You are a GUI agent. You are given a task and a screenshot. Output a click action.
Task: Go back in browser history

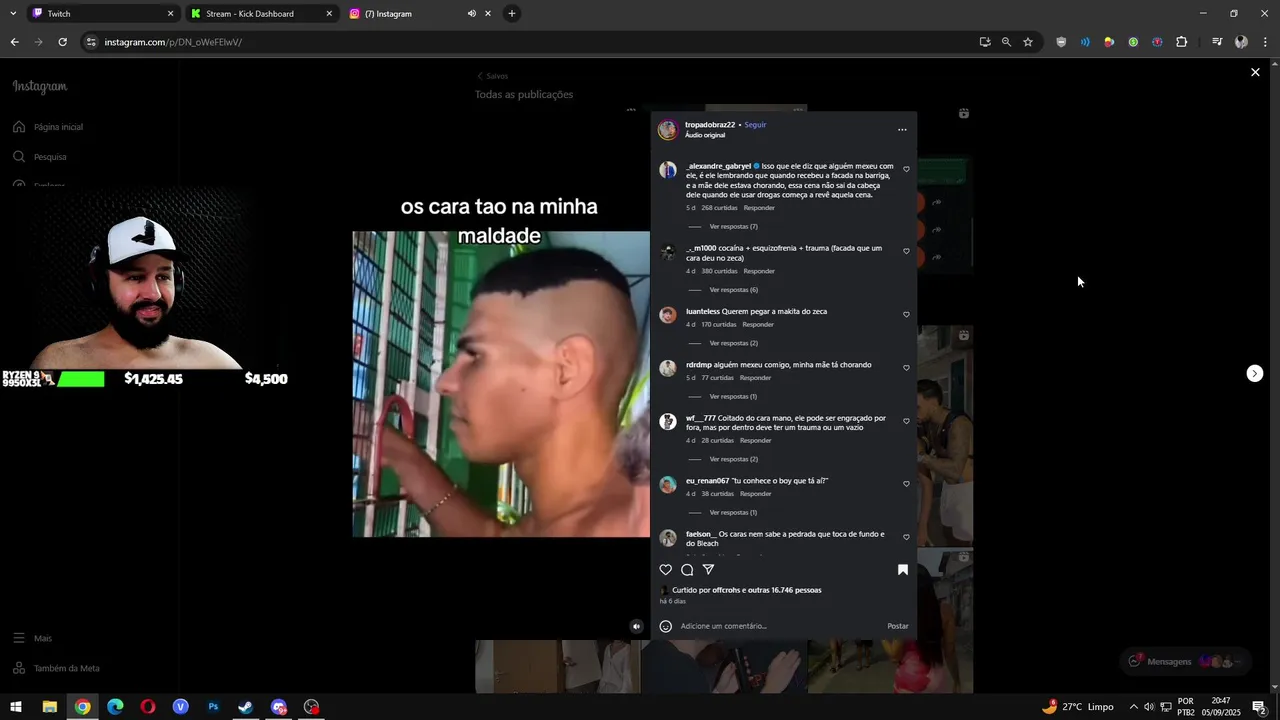point(14,42)
